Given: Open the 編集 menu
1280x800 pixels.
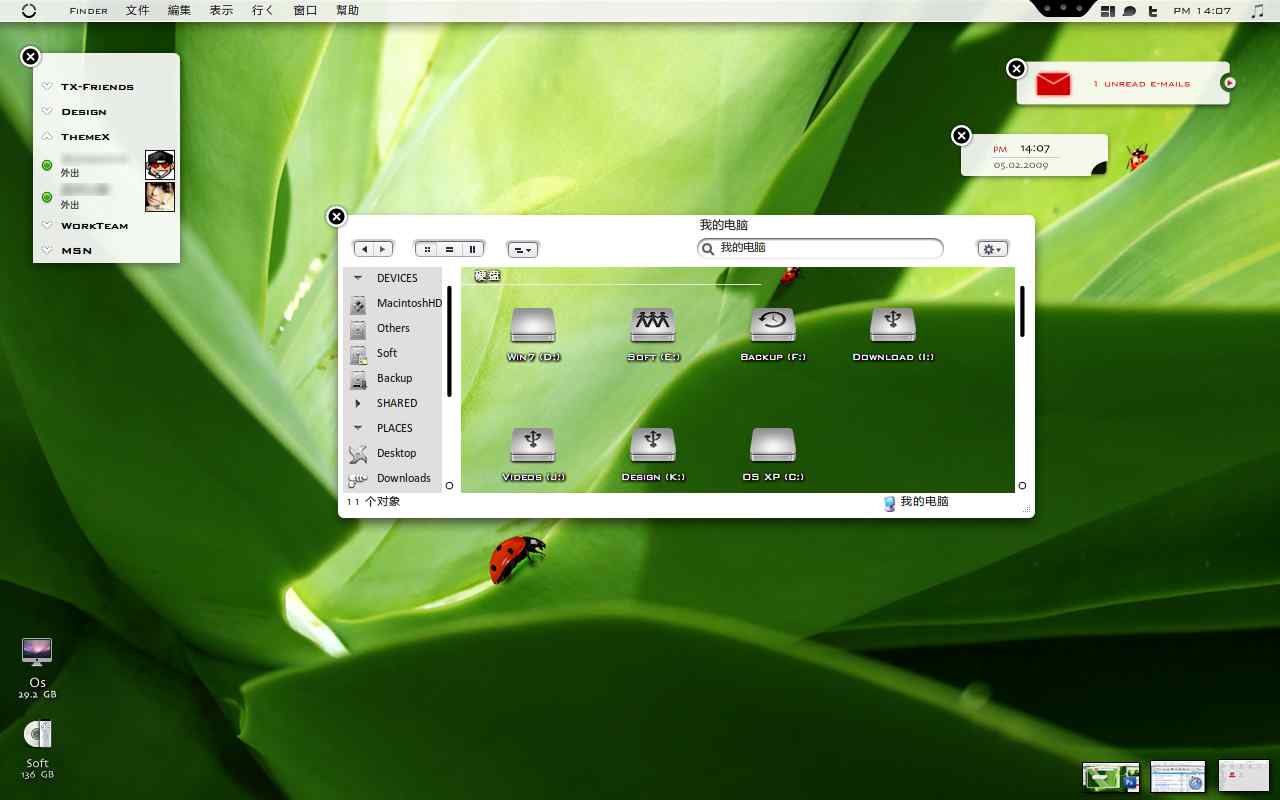Looking at the screenshot, I should point(180,11).
